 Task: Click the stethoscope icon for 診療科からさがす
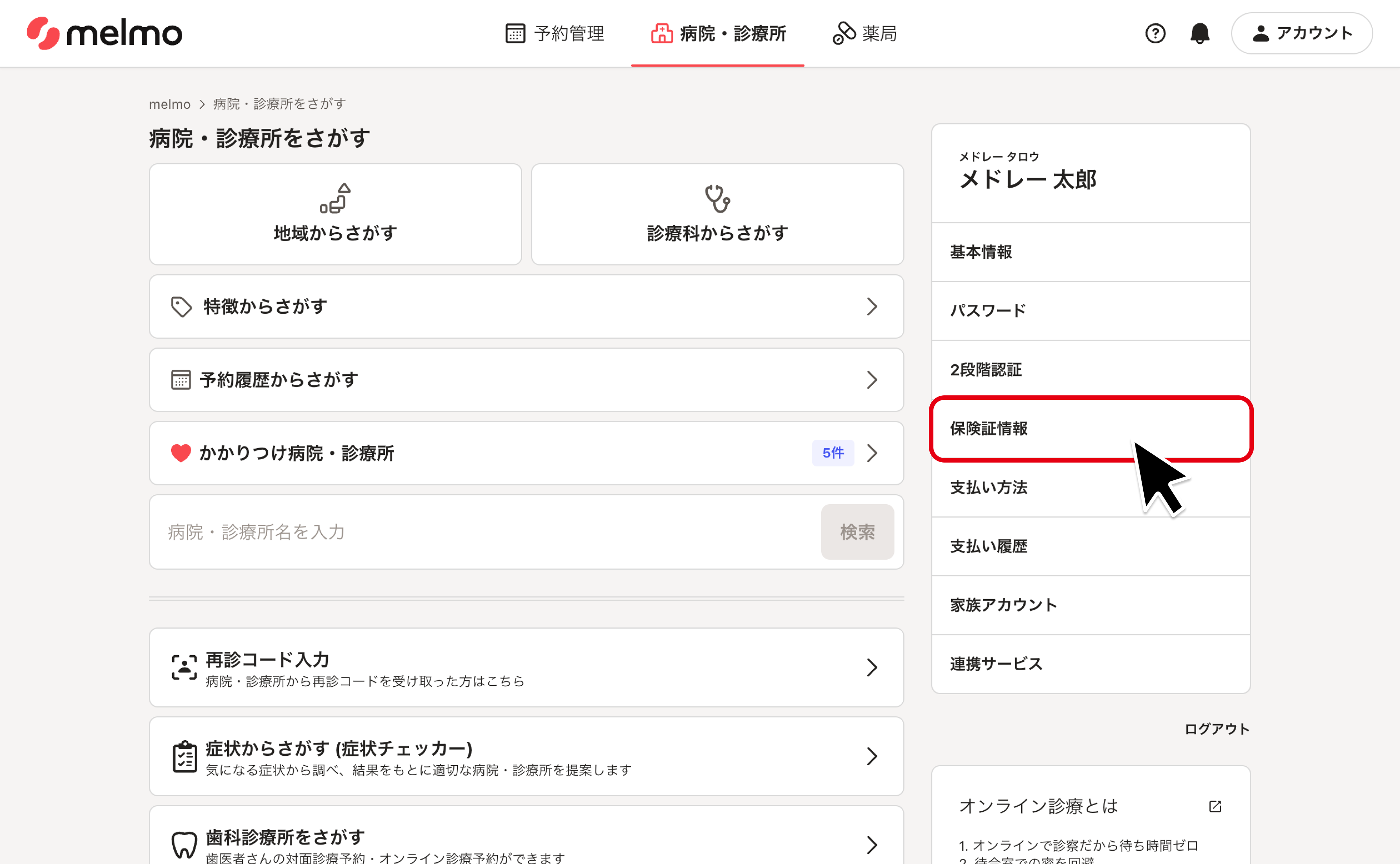click(x=717, y=198)
